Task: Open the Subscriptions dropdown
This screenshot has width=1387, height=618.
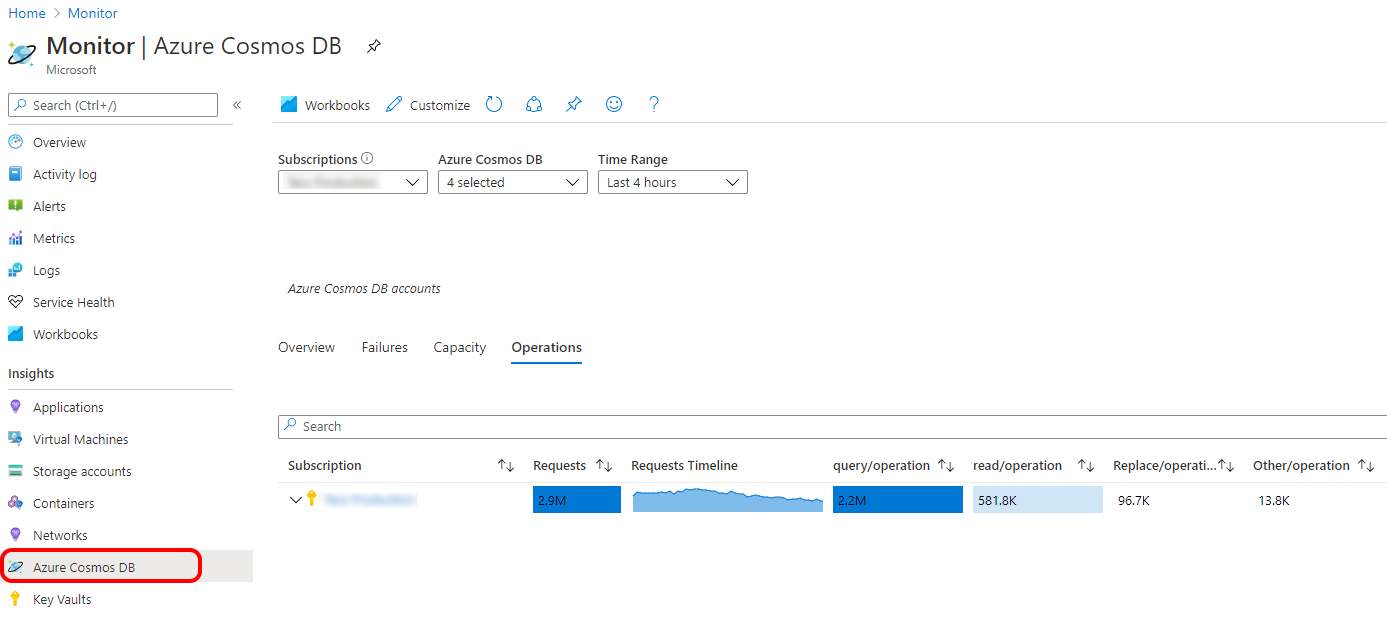Action: tap(352, 181)
